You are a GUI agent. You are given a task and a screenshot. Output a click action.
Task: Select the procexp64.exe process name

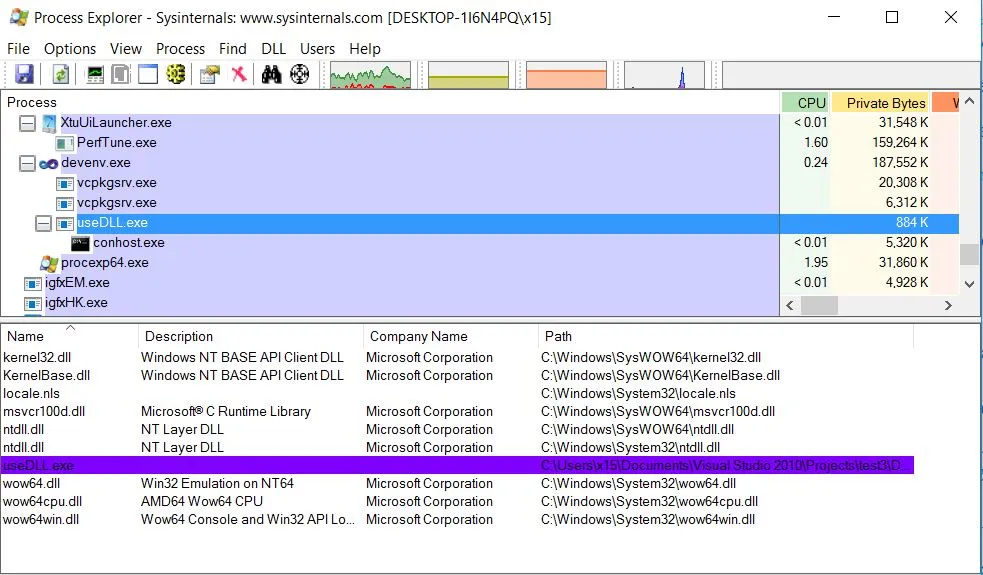105,263
